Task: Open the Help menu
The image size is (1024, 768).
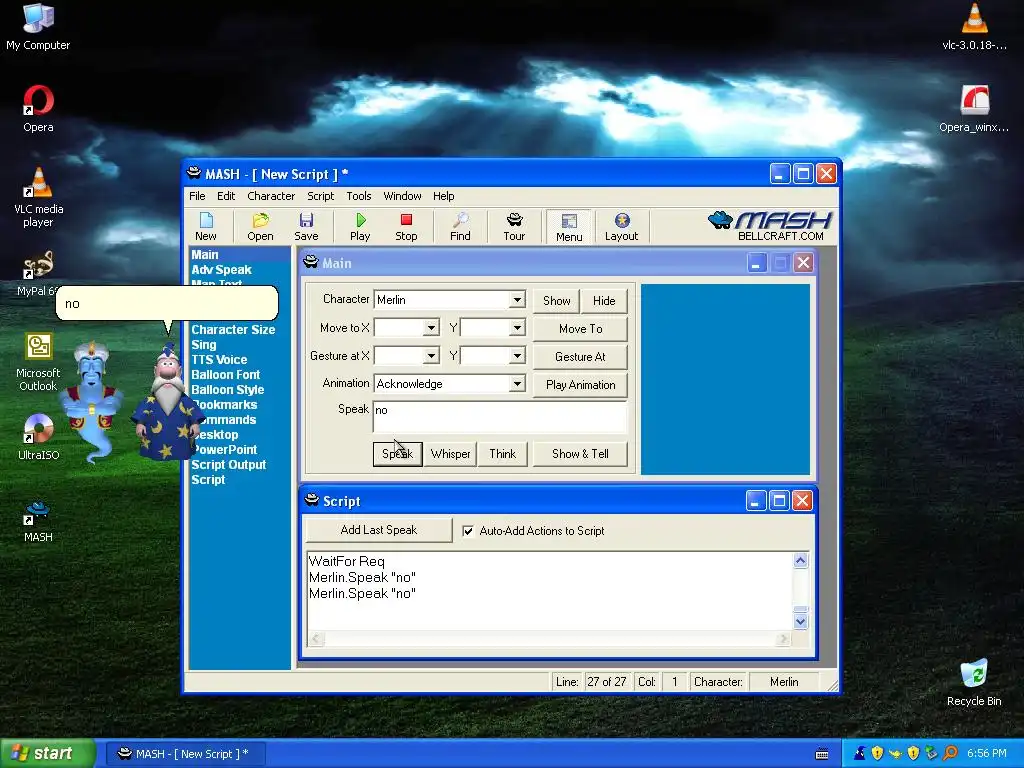Action: (x=443, y=196)
